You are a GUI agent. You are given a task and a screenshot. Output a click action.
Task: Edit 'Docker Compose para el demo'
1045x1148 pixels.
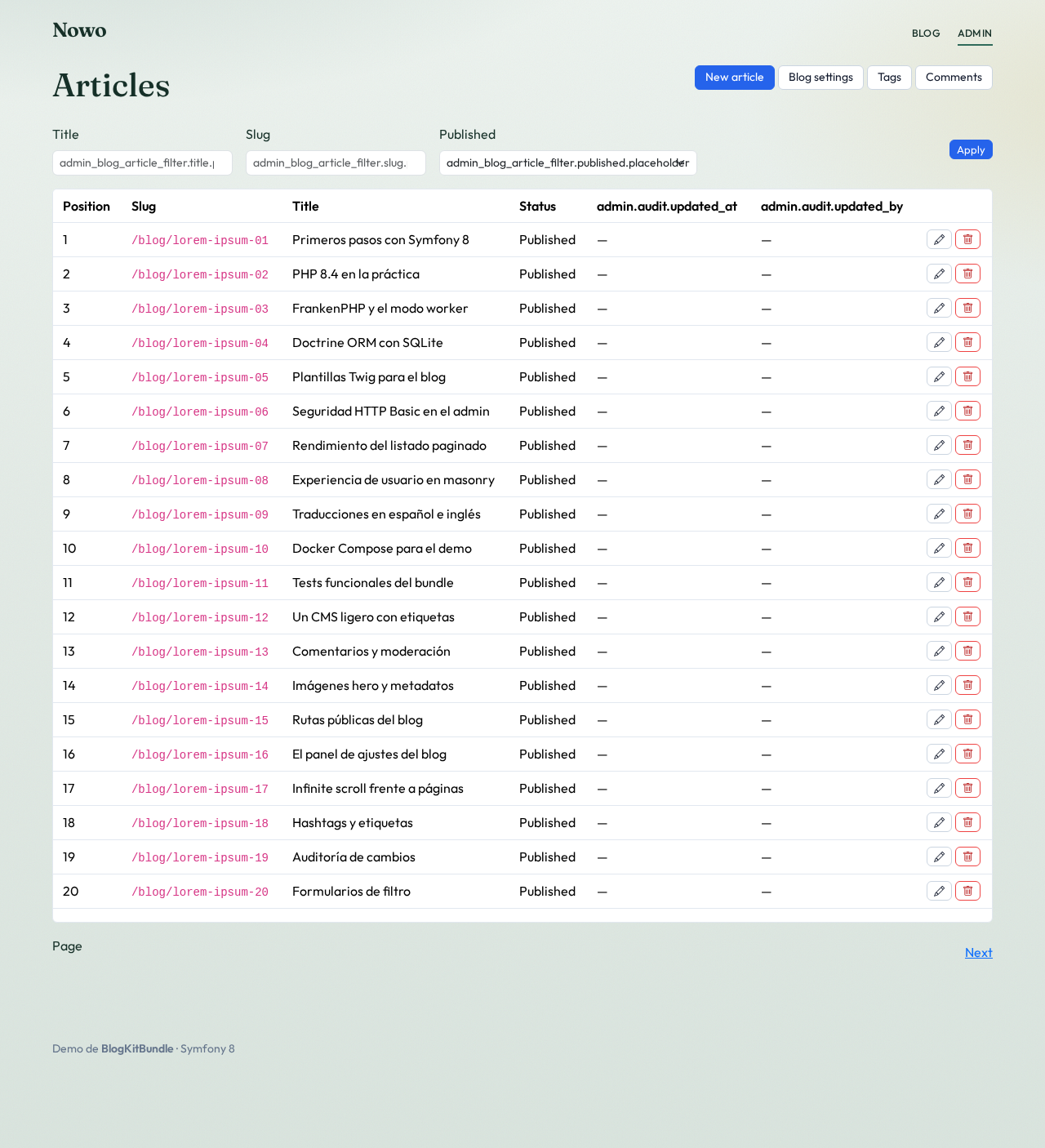point(939,548)
